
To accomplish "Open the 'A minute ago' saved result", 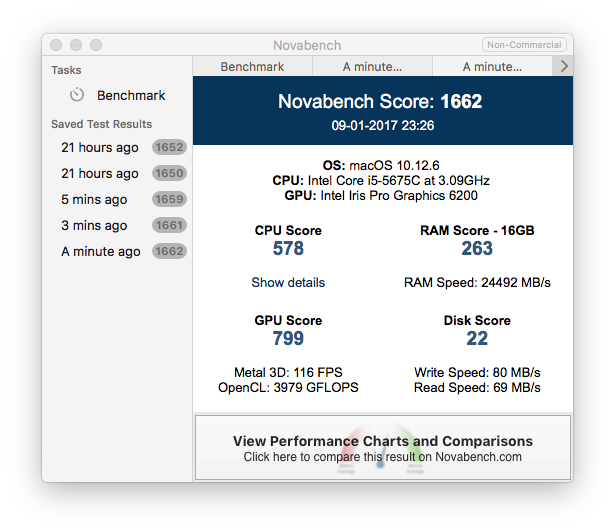I will pos(117,251).
